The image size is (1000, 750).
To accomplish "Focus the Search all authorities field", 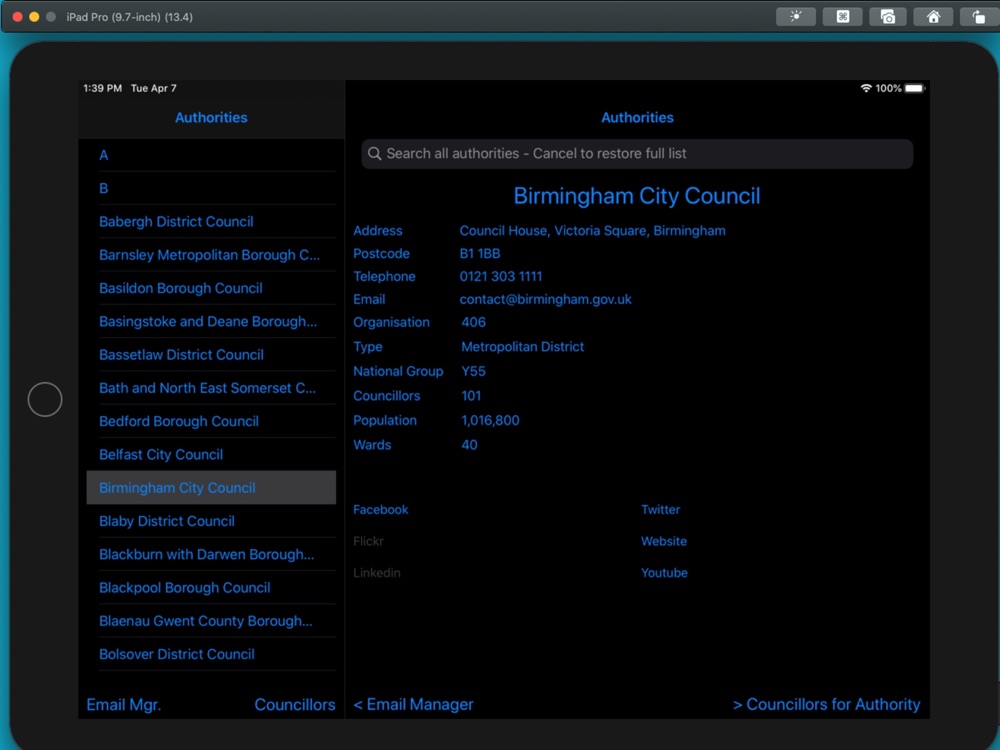I will click(x=637, y=154).
